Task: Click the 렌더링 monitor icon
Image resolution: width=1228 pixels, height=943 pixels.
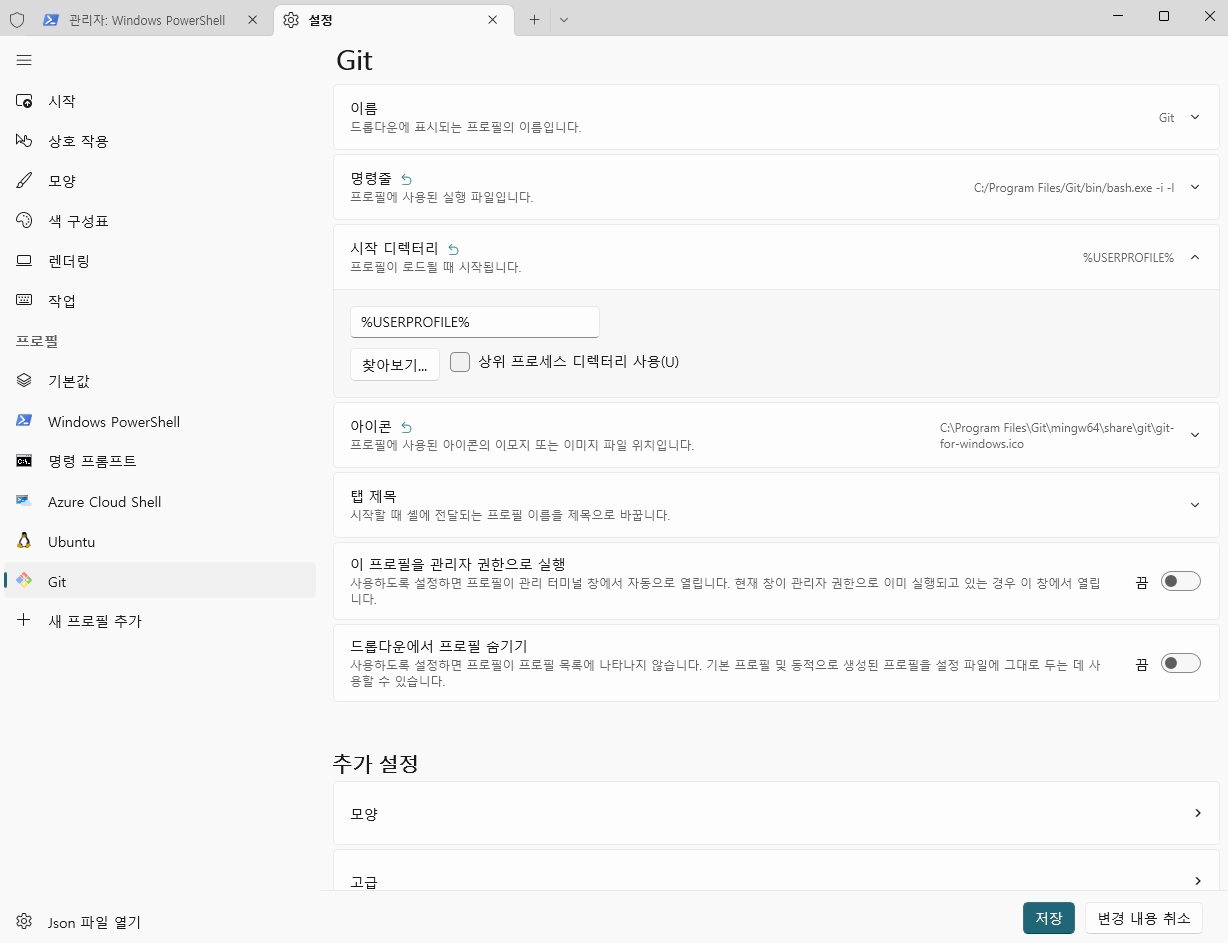Action: pos(24,261)
